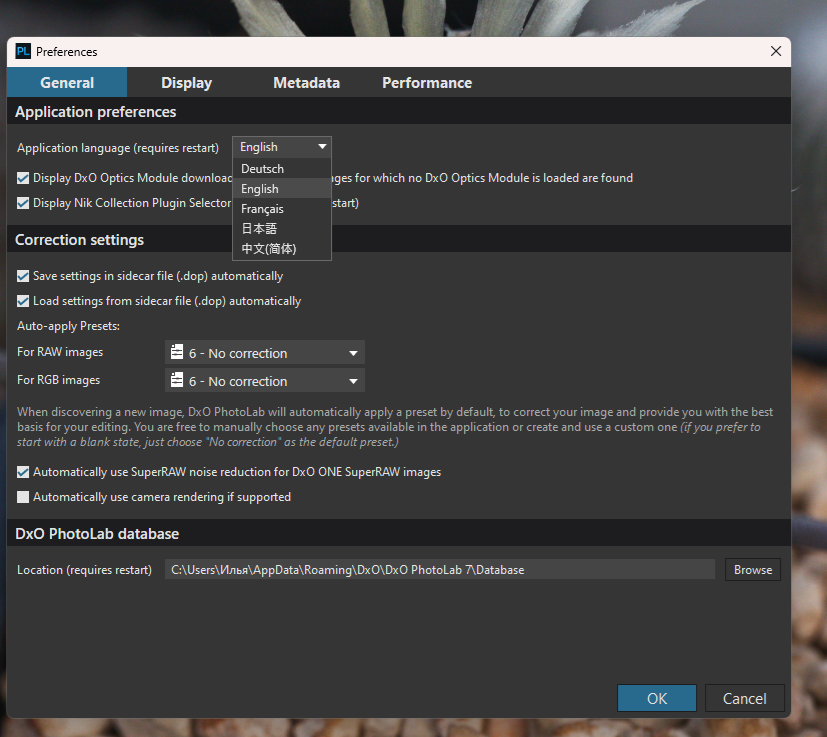Click the Auto-apply Presets label
Screen dimensions: 827x737
[69, 326]
